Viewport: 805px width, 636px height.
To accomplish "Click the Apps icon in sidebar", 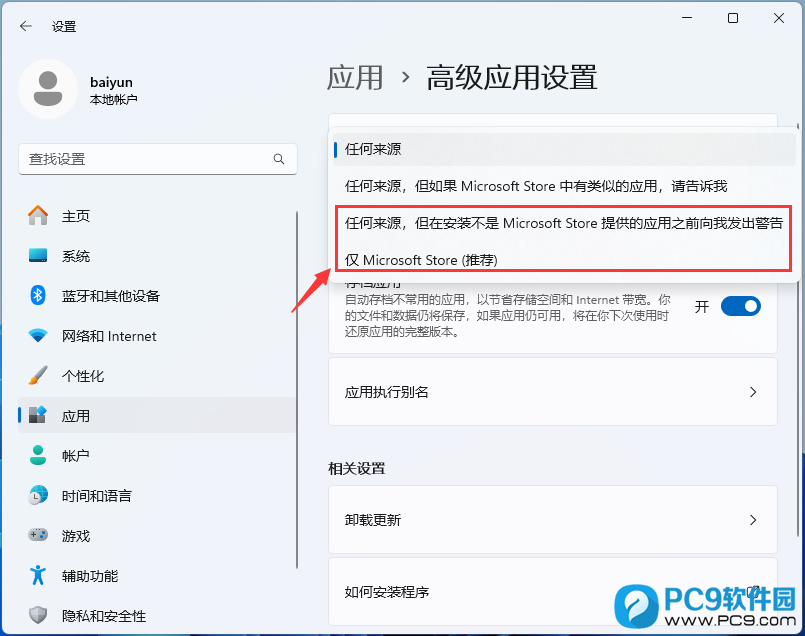I will coord(38,415).
